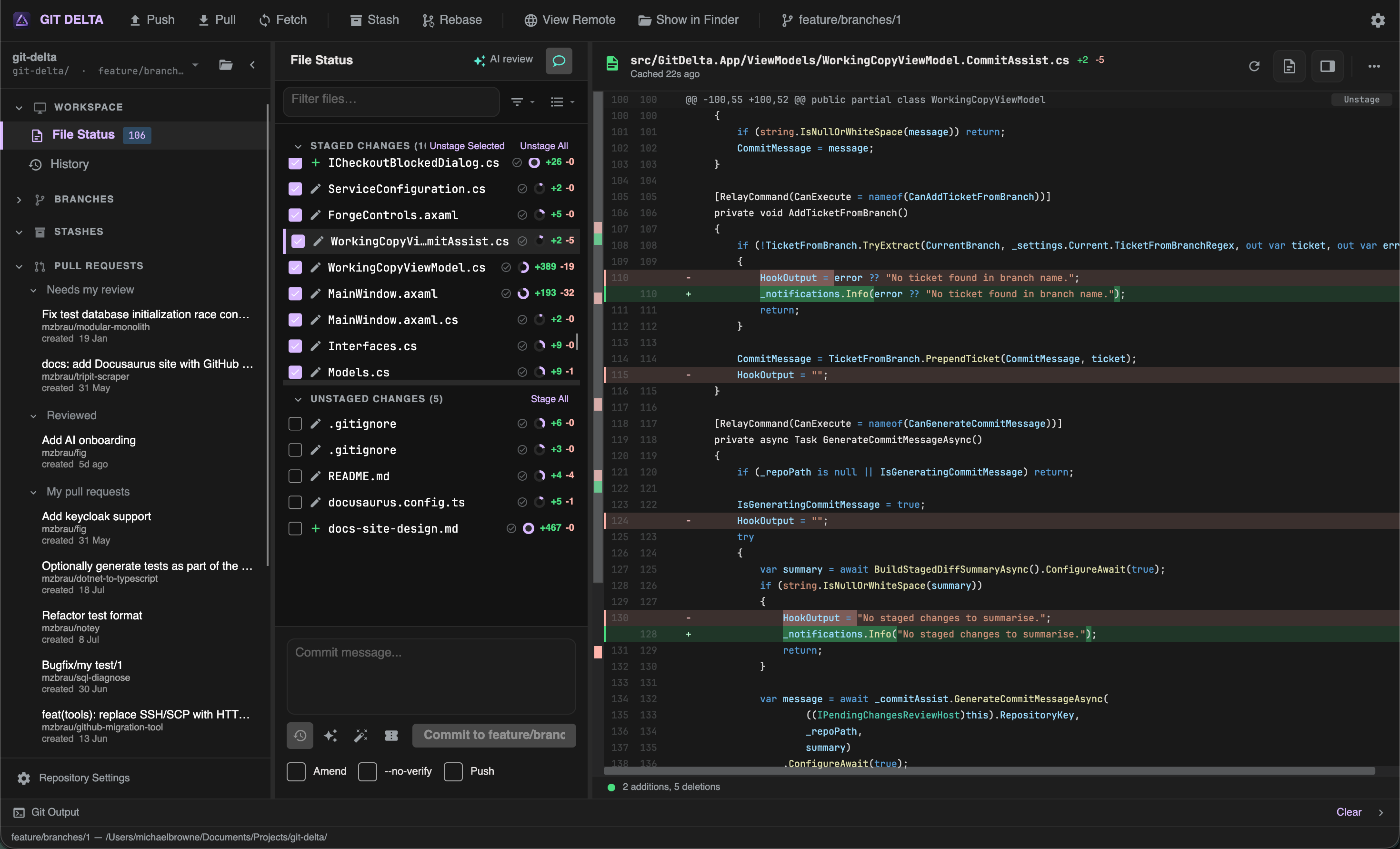Click into the Commit message box
1400x849 pixels.
point(431,676)
